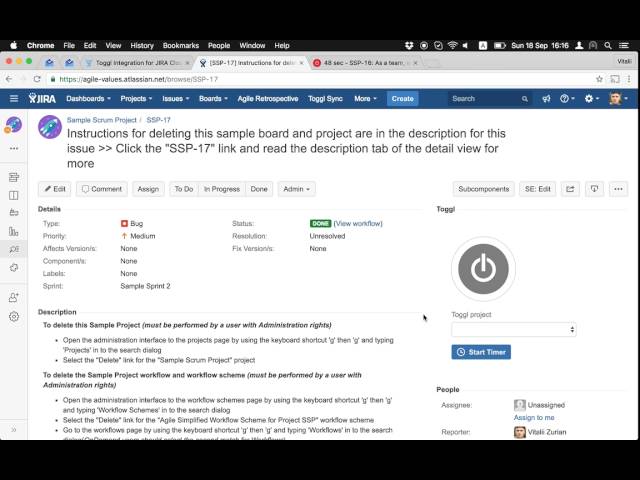Click the Create issue button
Screen dimensions: 640x480
tap(402, 98)
